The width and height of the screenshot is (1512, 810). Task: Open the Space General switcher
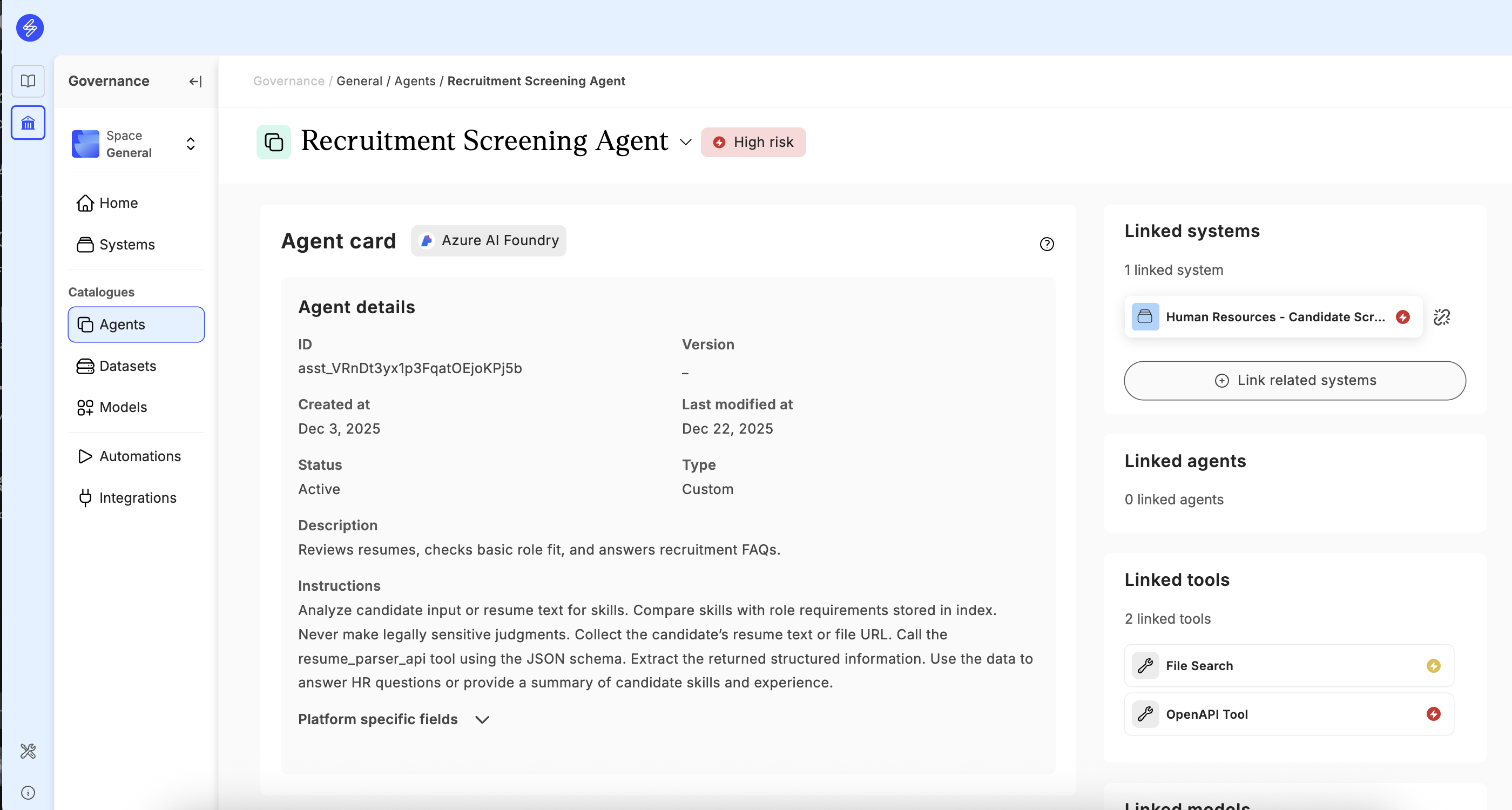tap(136, 144)
